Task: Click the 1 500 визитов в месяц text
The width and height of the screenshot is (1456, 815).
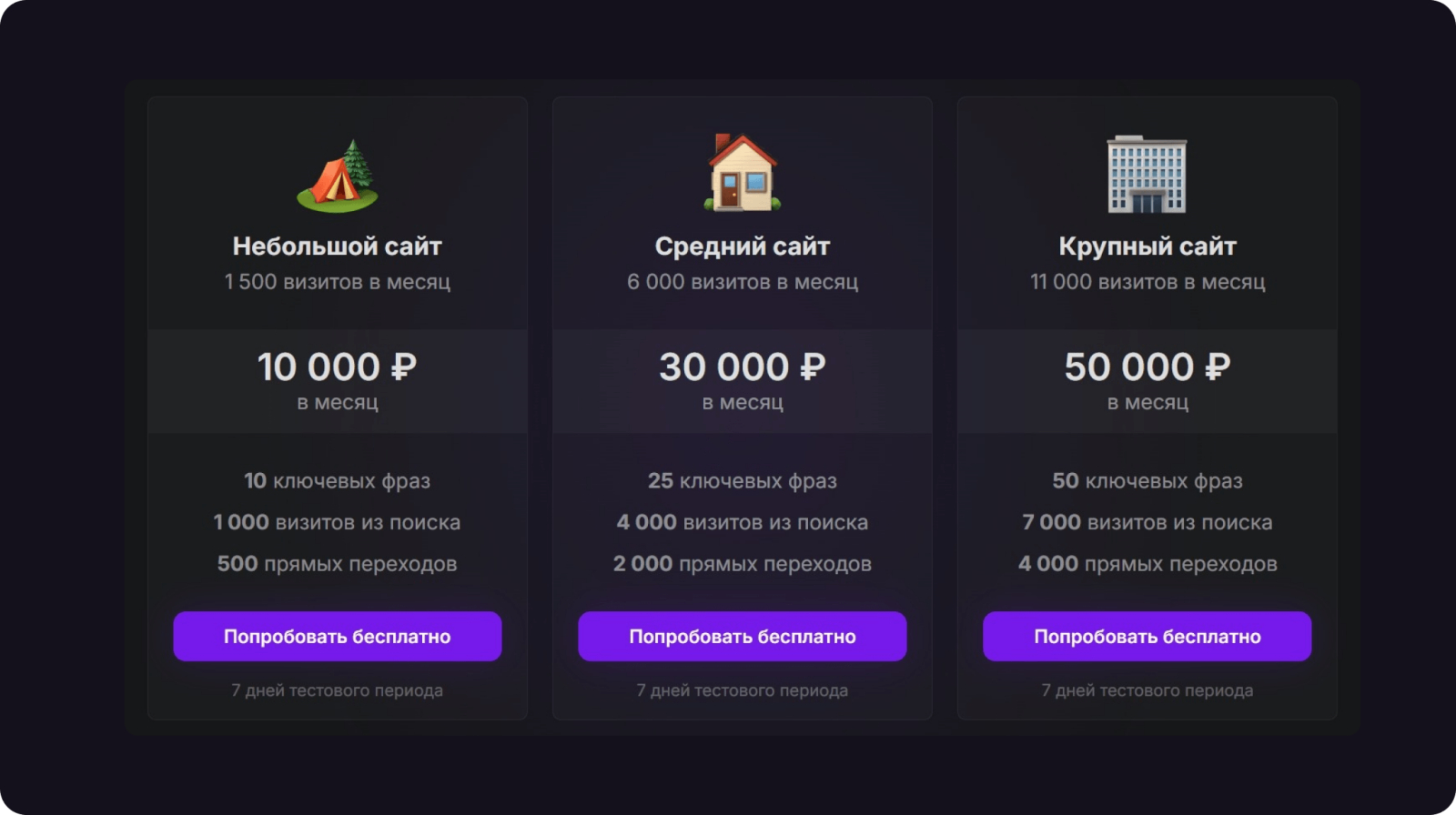Action: point(338,282)
